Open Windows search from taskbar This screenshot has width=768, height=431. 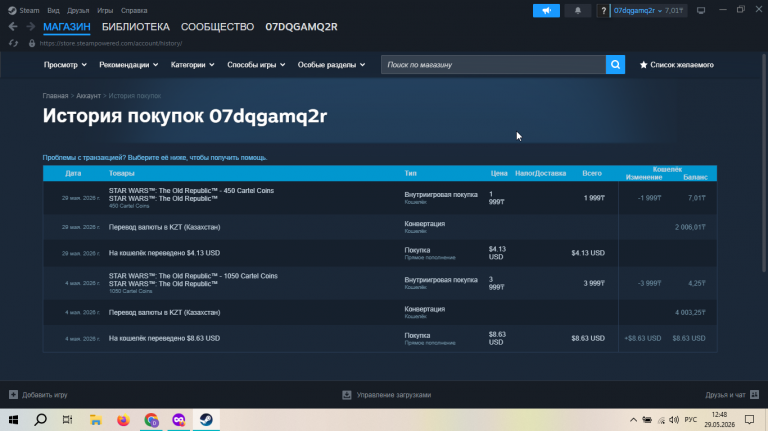click(41, 420)
